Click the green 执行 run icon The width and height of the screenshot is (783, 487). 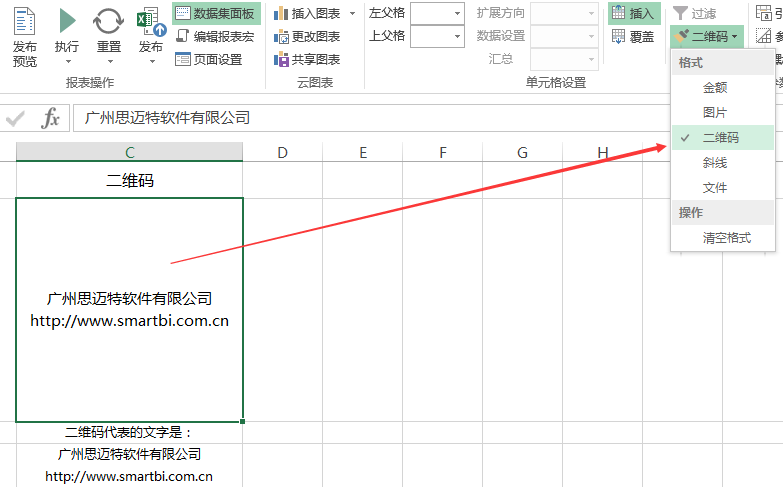point(67,21)
